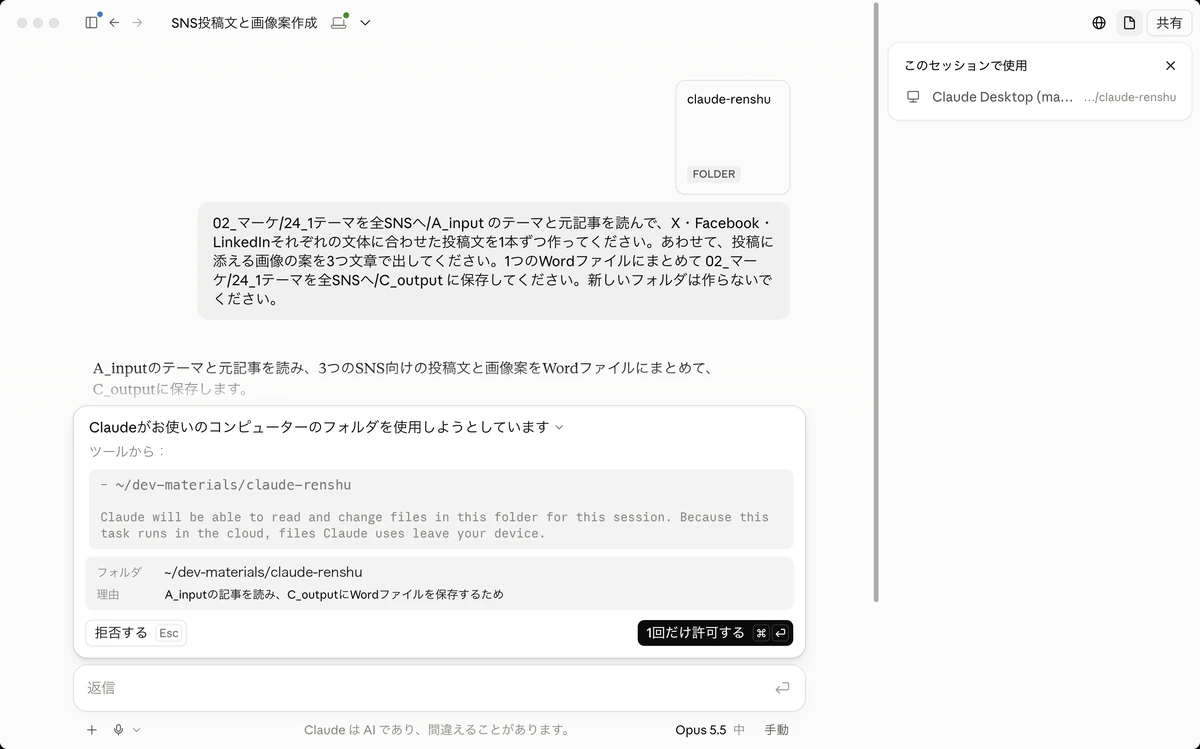Viewport: 1200px width, 749px height.
Task: Click the microphone voice input icon
Action: tap(119, 730)
